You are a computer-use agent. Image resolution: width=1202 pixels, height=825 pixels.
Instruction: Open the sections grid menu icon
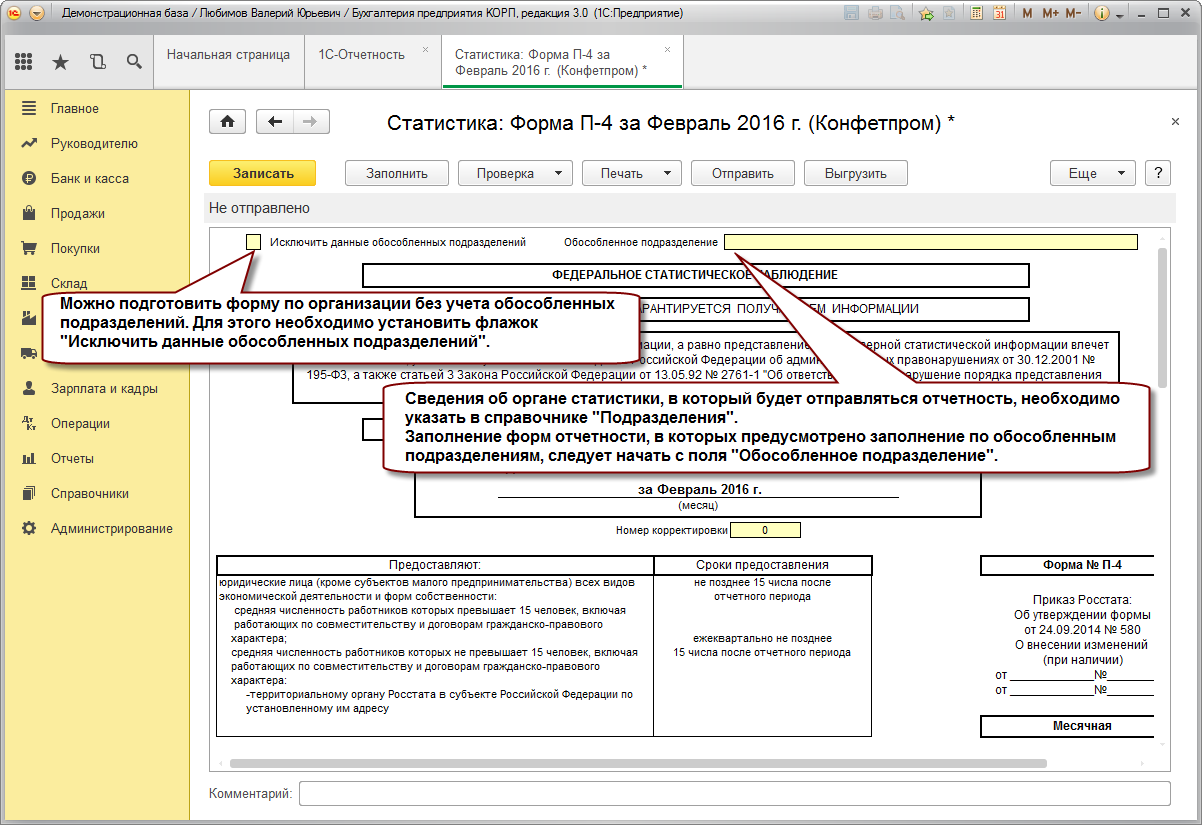point(24,62)
